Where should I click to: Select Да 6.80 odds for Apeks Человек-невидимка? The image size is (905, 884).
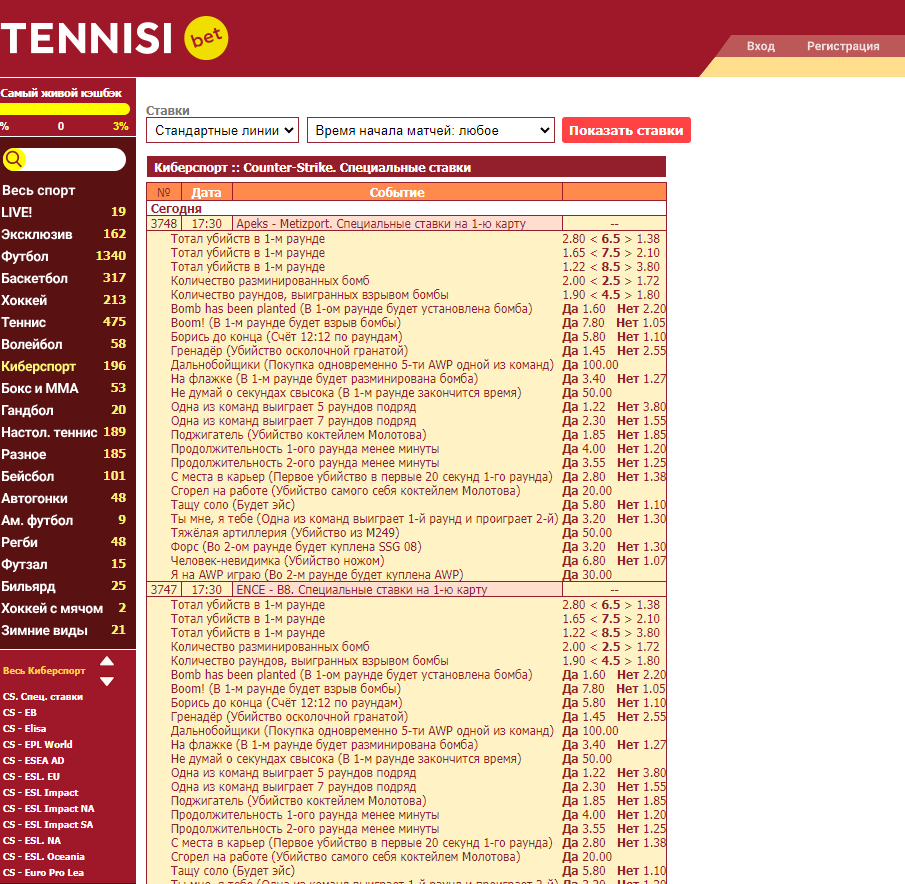[x=584, y=561]
